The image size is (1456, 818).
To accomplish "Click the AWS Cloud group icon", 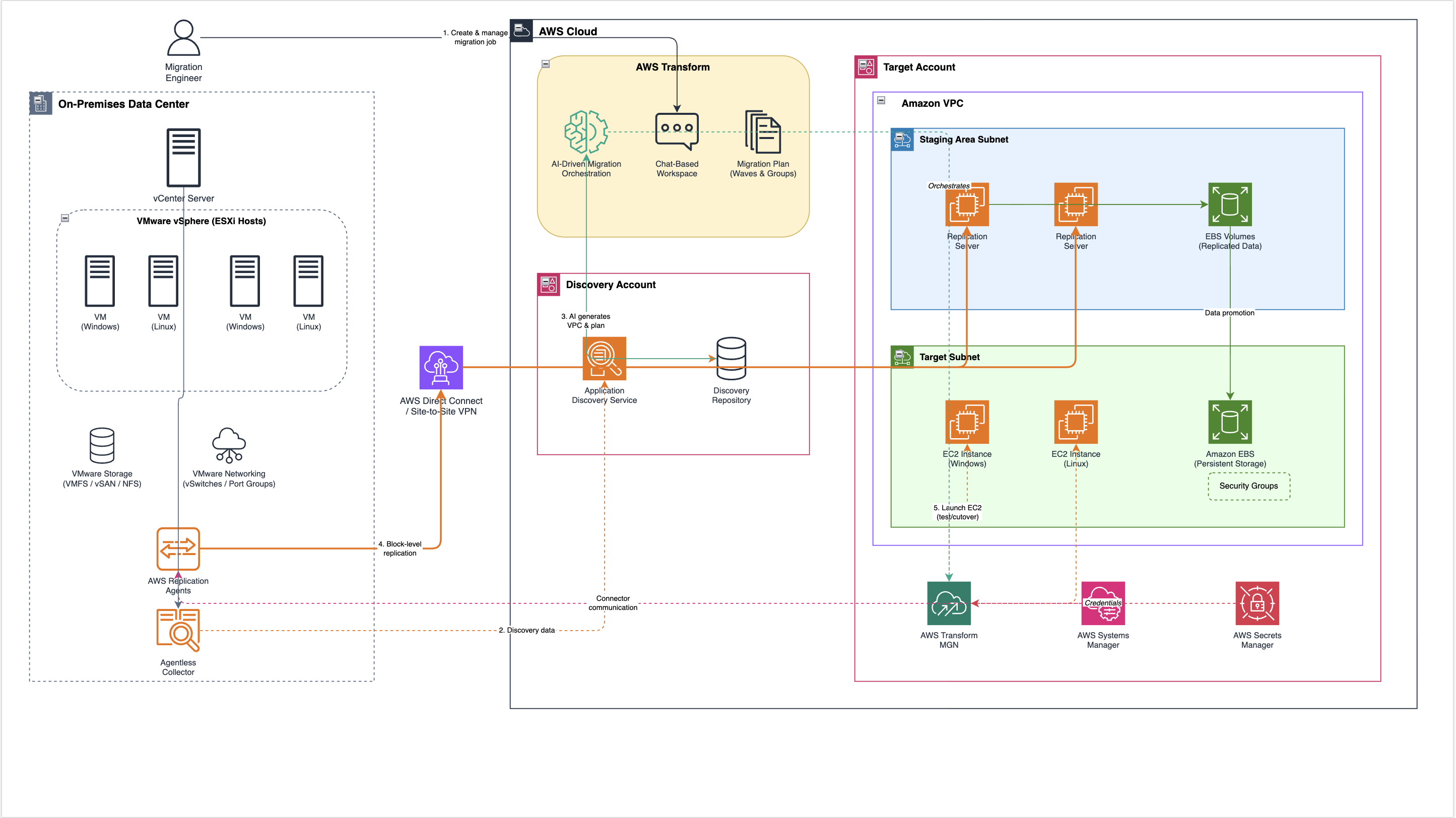I will 521,31.
